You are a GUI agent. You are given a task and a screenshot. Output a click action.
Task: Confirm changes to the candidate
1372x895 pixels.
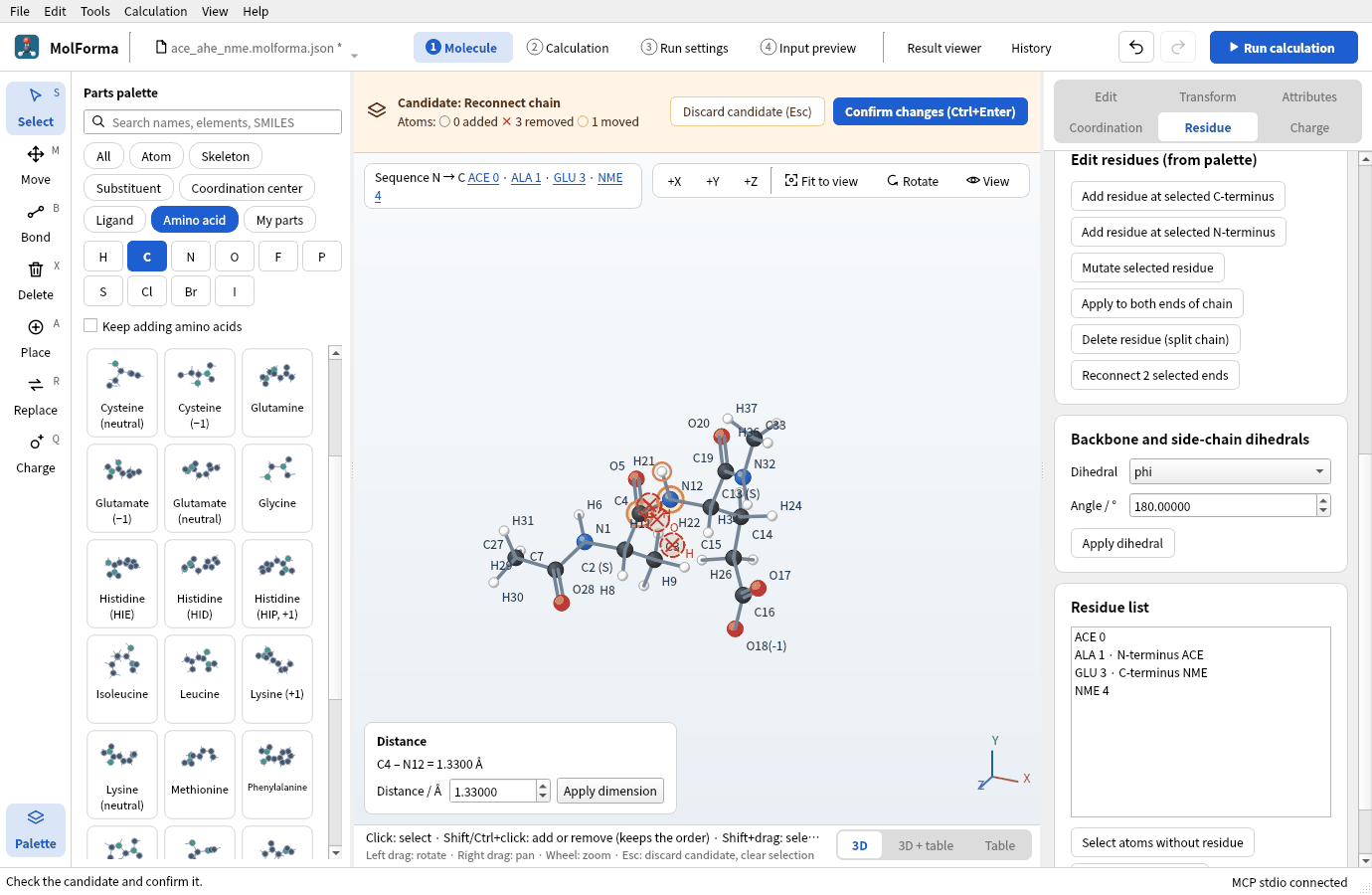click(x=931, y=111)
